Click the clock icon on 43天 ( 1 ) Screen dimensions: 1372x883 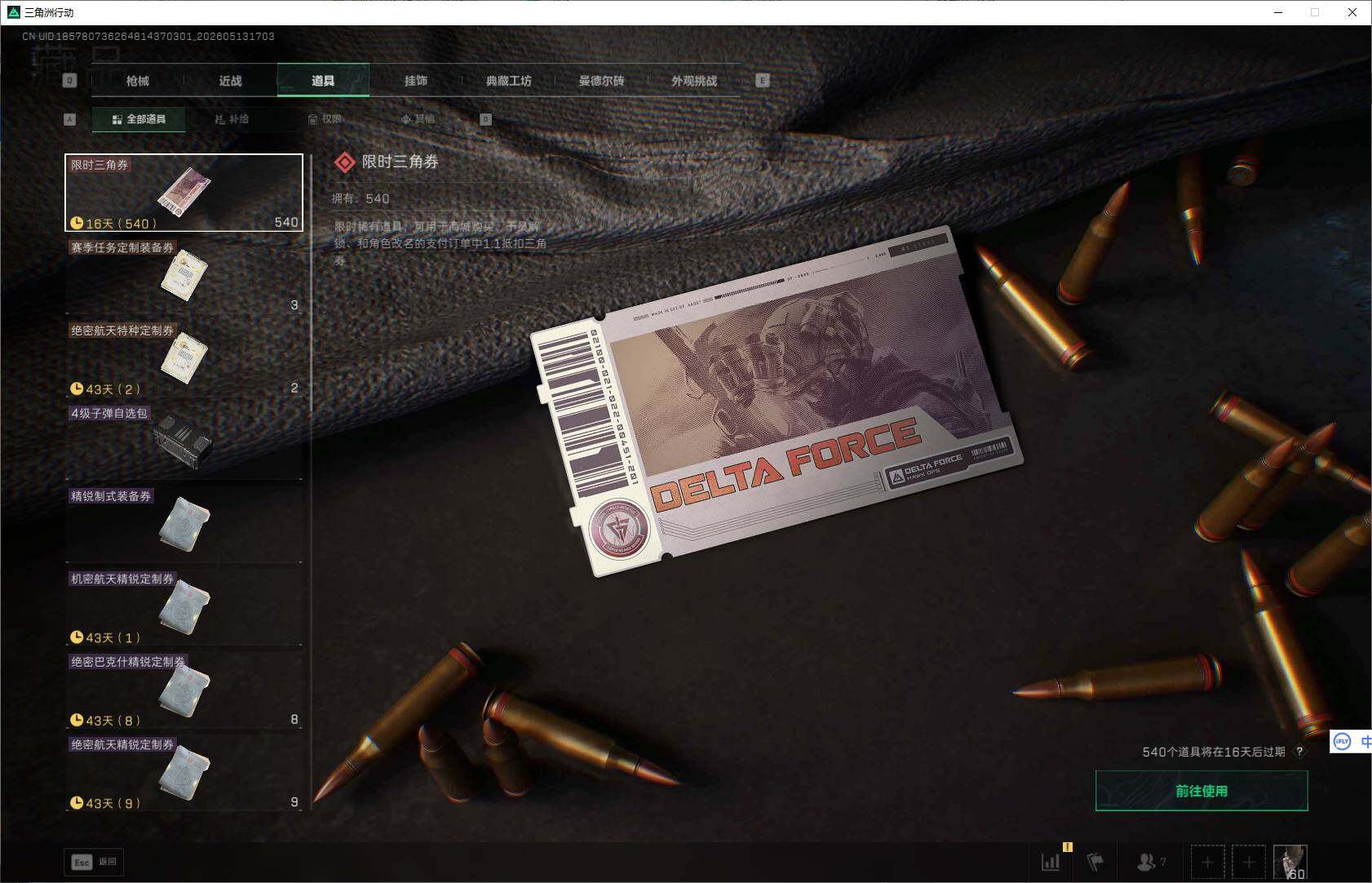[x=77, y=637]
